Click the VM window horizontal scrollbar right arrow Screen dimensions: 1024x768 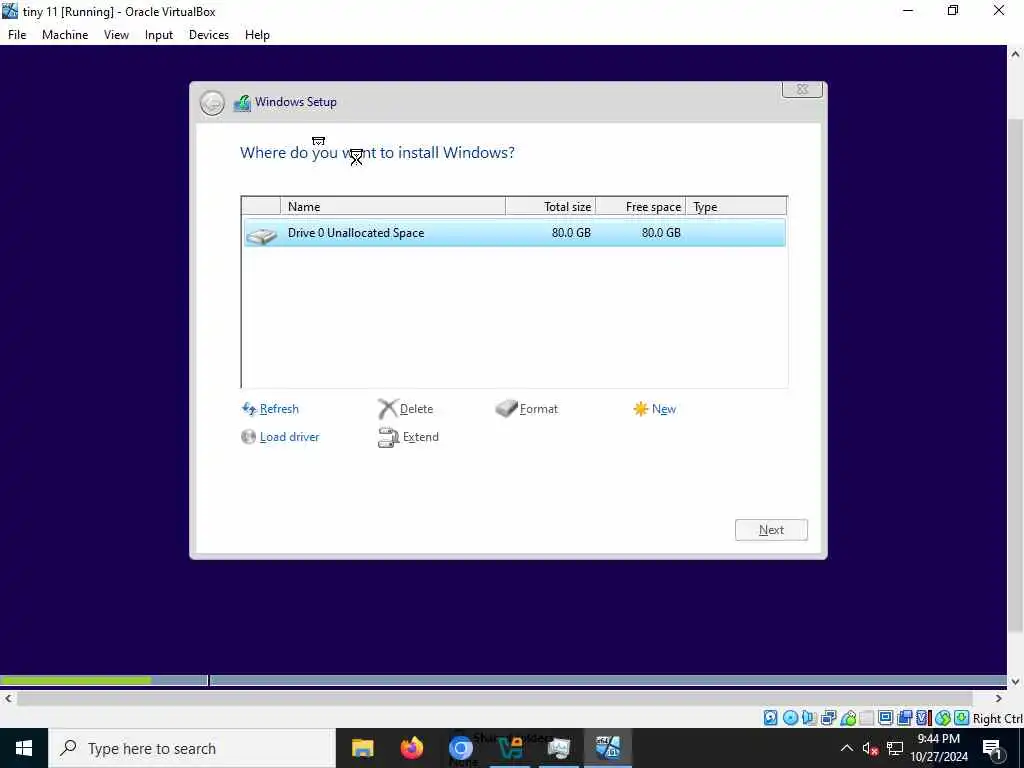click(999, 698)
